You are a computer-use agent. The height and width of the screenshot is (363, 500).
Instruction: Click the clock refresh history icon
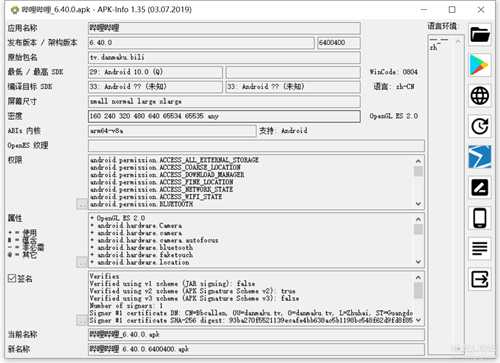coord(480,126)
